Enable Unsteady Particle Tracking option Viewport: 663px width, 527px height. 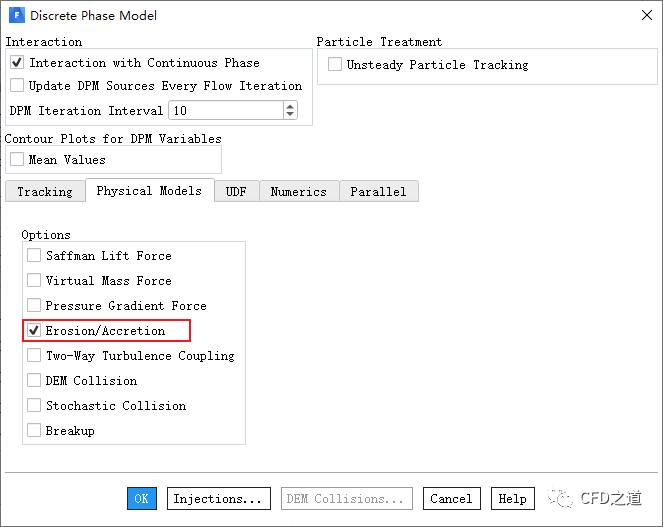(x=335, y=65)
